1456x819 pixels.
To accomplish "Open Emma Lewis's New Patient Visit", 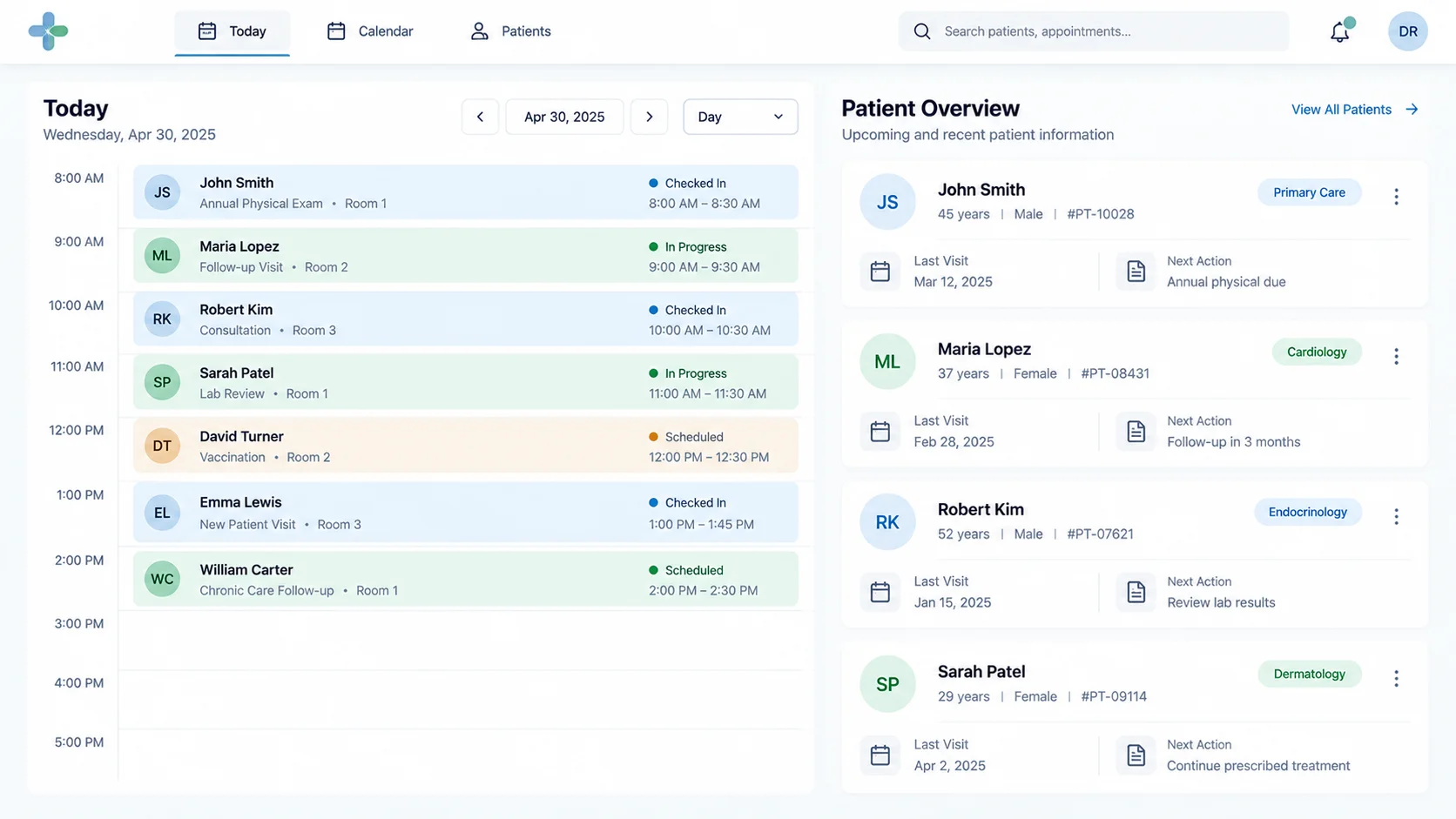I will click(466, 513).
